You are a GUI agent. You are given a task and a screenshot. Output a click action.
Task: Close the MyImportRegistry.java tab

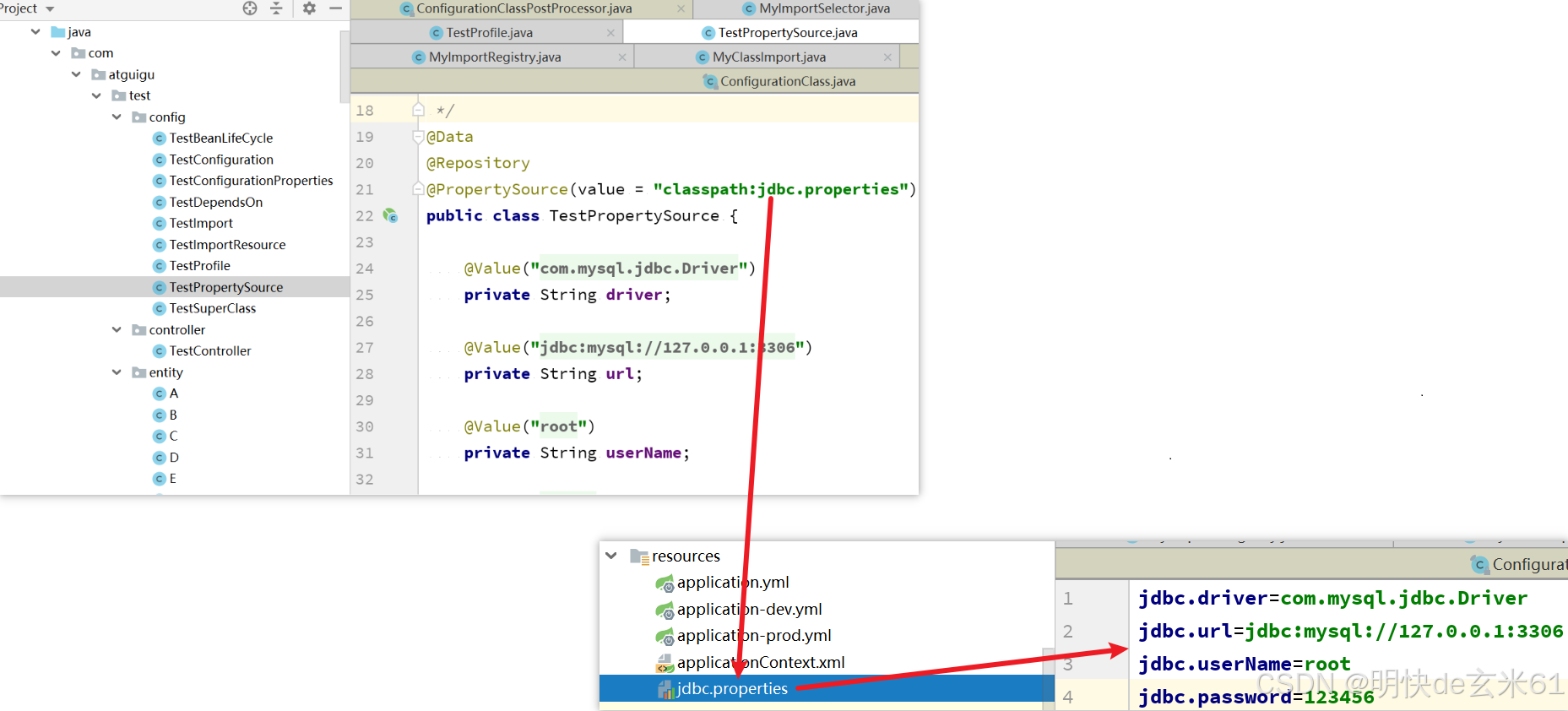[x=622, y=57]
